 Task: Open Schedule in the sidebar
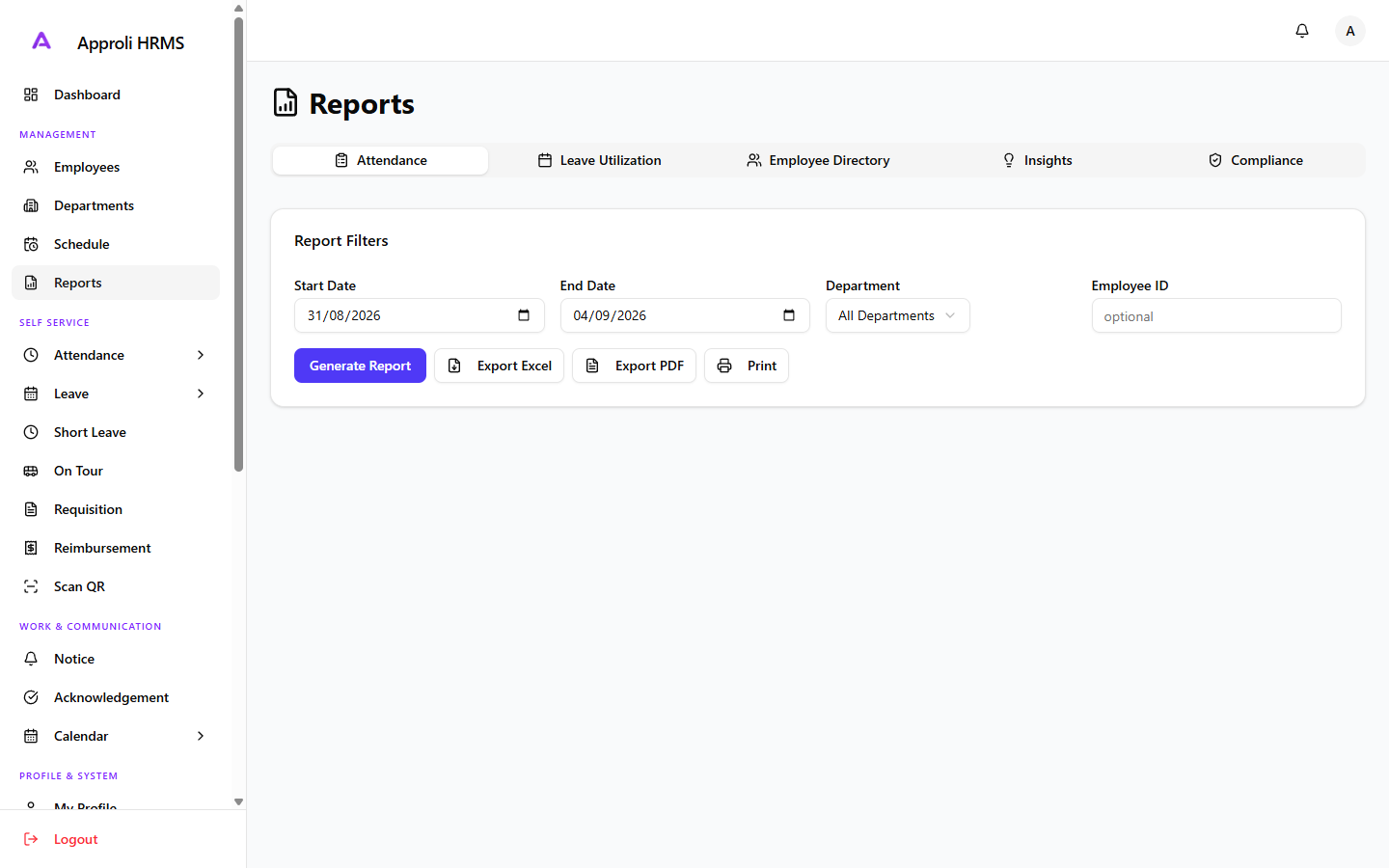click(x=116, y=244)
